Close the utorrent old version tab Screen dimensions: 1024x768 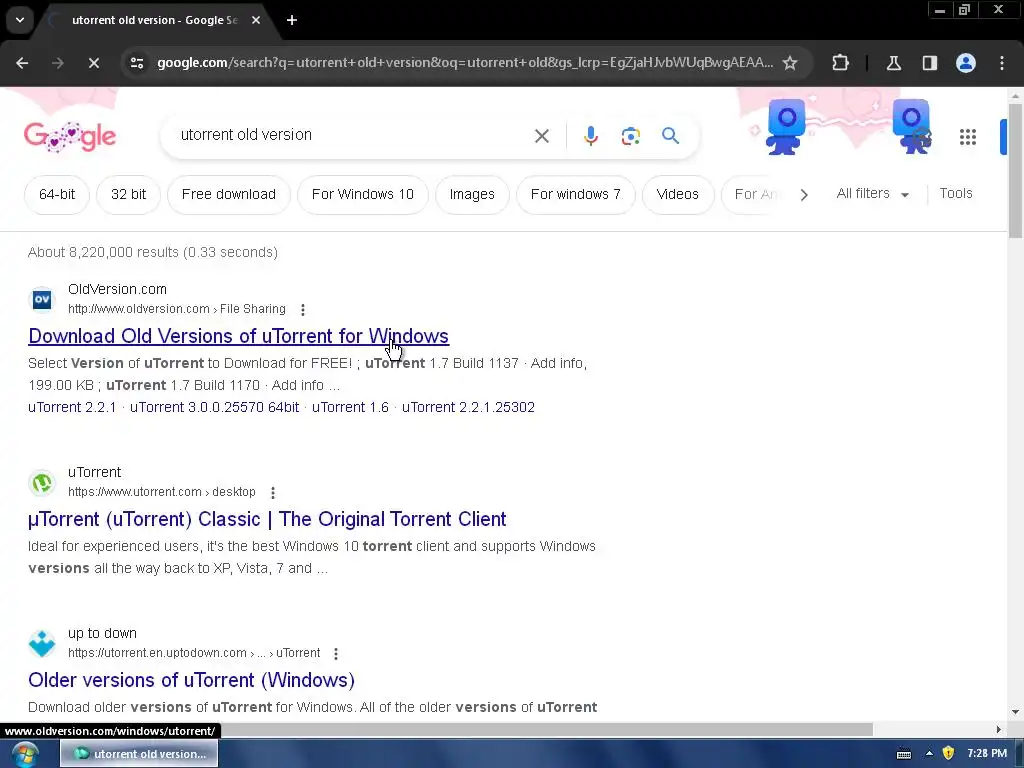(x=256, y=20)
